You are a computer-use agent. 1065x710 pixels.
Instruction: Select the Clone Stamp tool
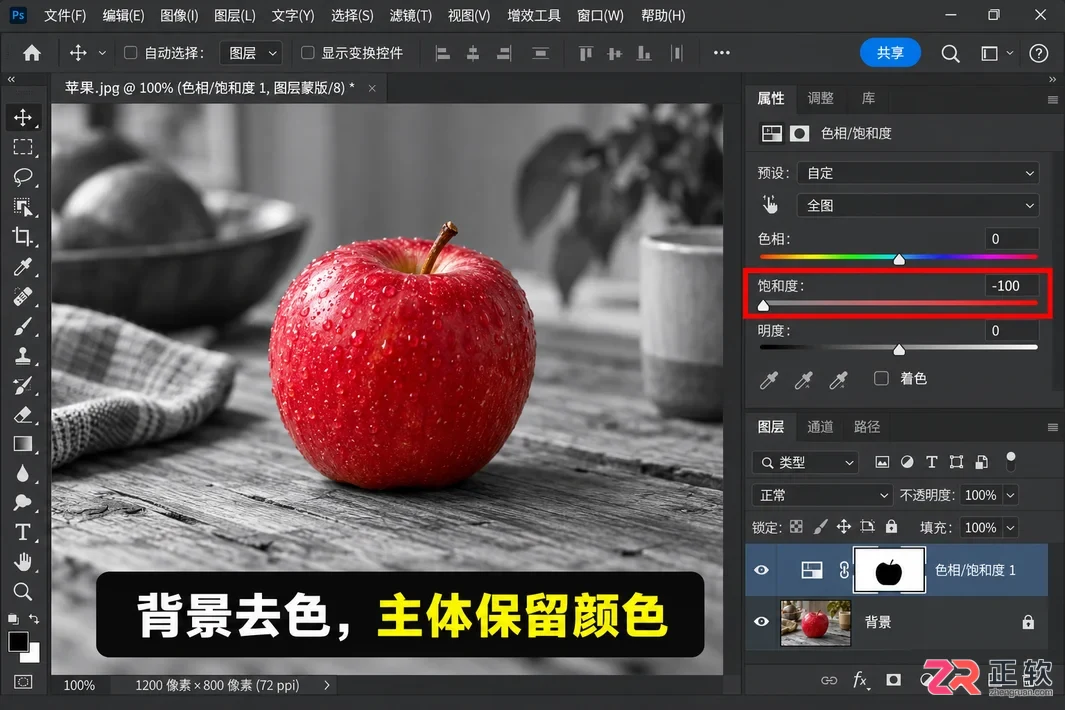click(23, 355)
